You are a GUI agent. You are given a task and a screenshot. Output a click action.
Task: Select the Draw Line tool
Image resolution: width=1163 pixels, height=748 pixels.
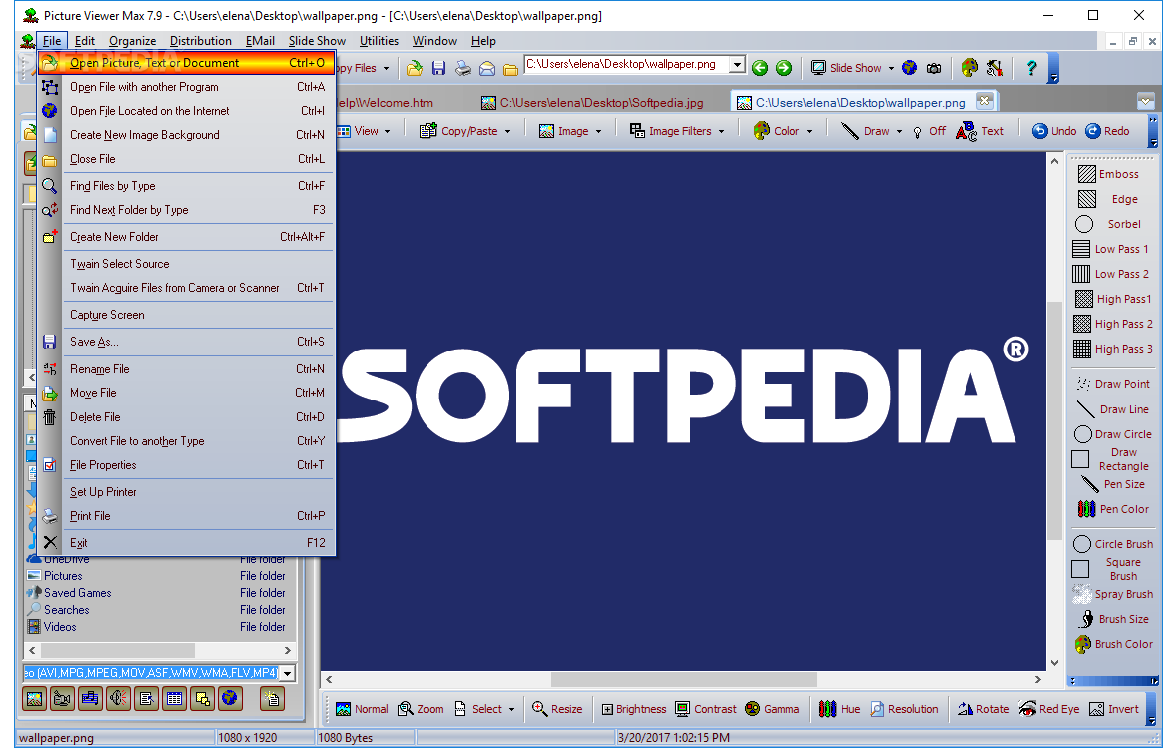pyautogui.click(x=1112, y=409)
